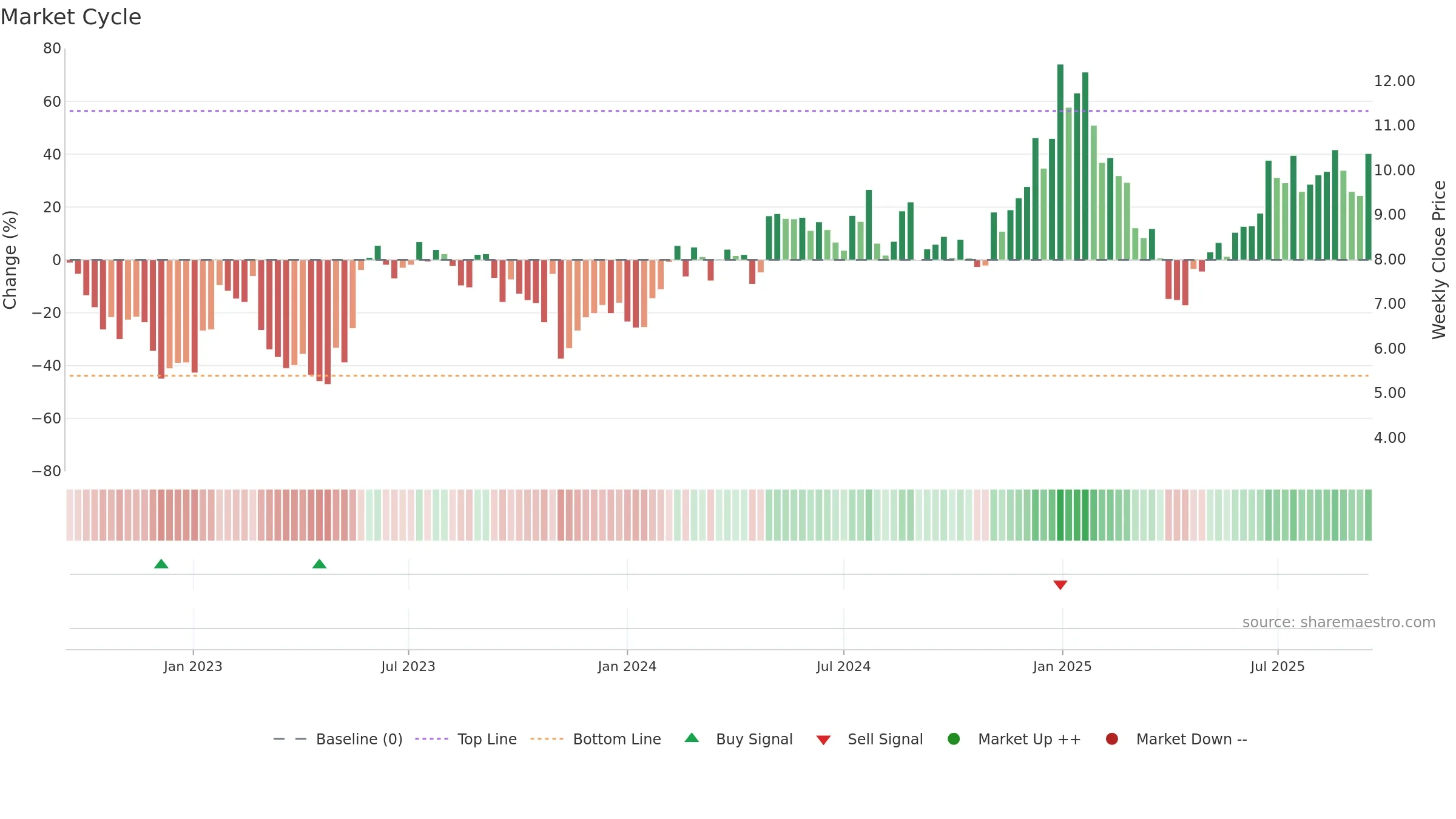1456x819 pixels.
Task: Click the Weekly Close Price axis title
Action: pos(1440,260)
